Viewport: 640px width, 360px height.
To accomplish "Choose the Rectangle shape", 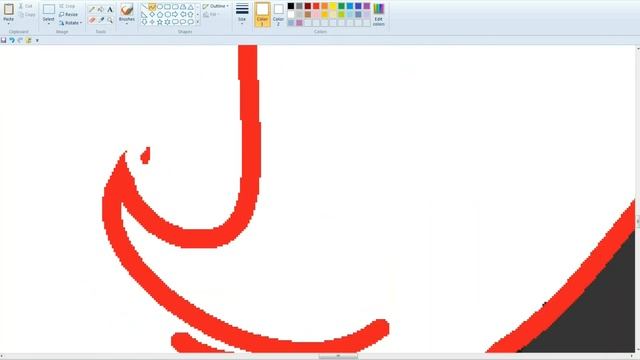I will 167,7.
